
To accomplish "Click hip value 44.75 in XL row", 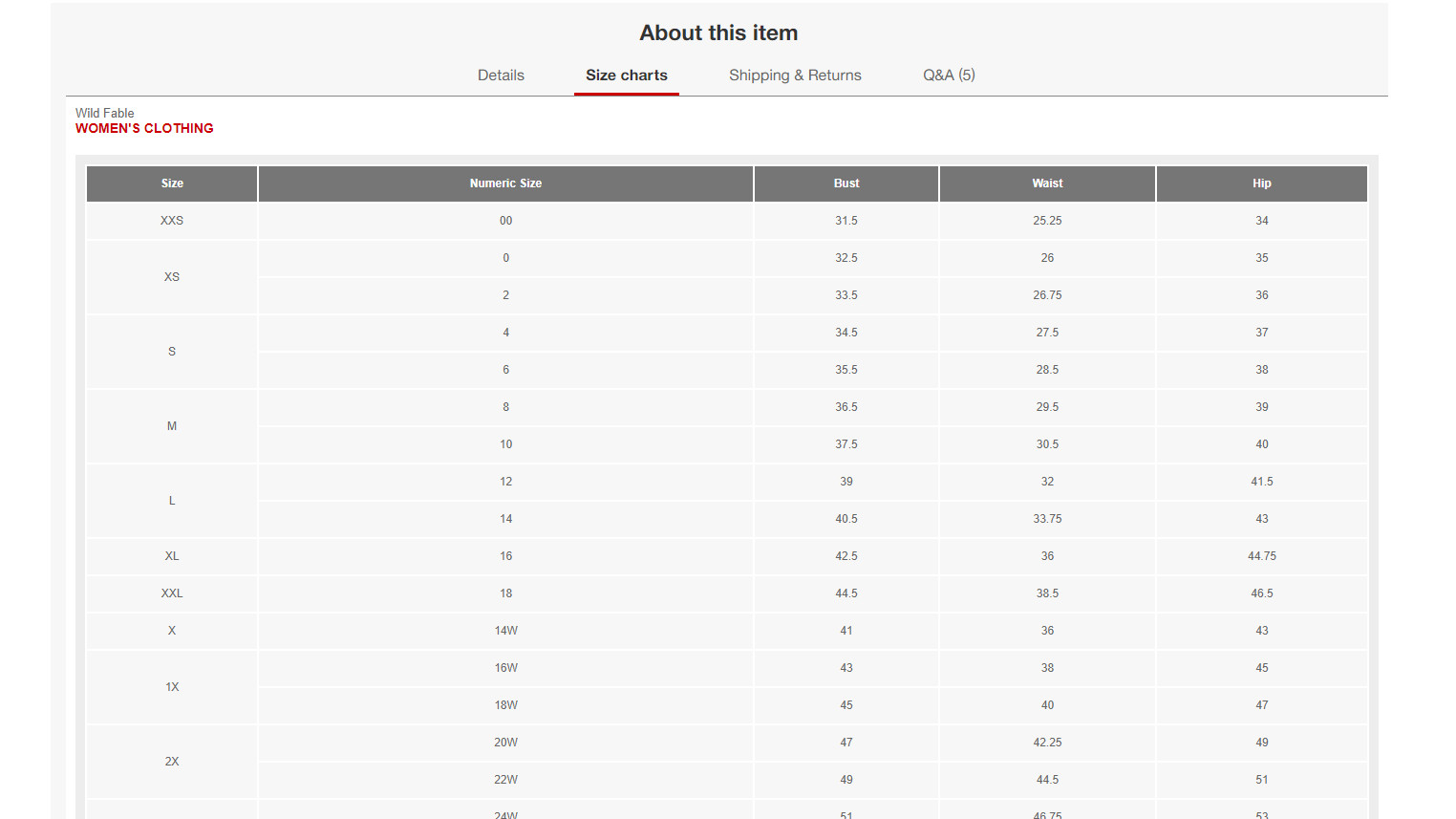I will (1262, 556).
